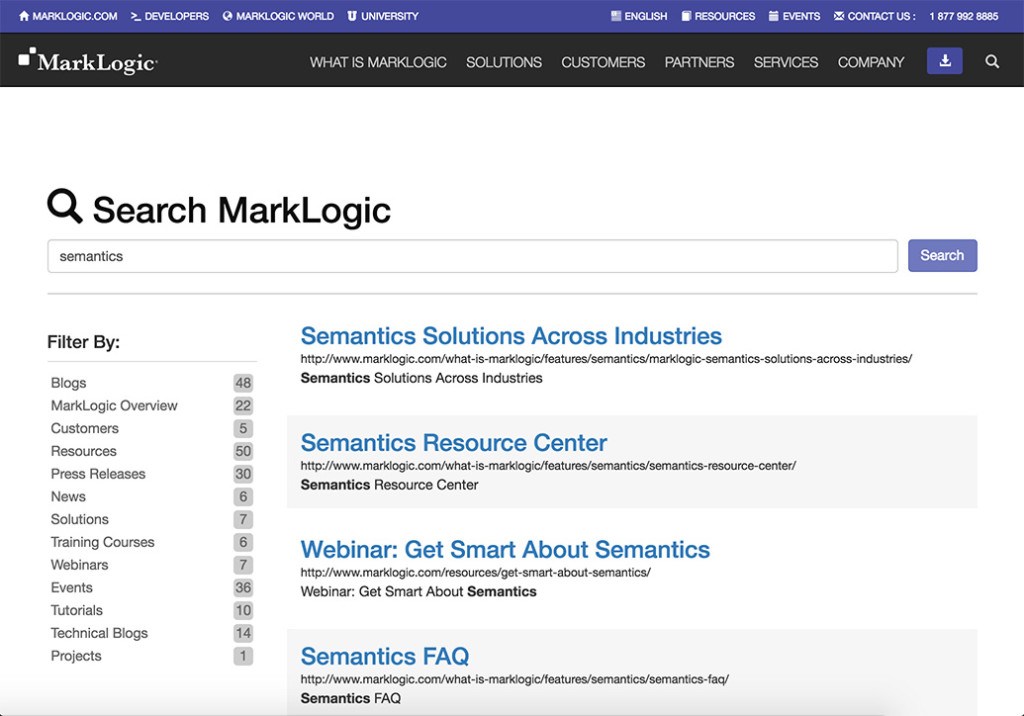The image size is (1024, 716).
Task: Filter results by Resources category
Action: 84,451
